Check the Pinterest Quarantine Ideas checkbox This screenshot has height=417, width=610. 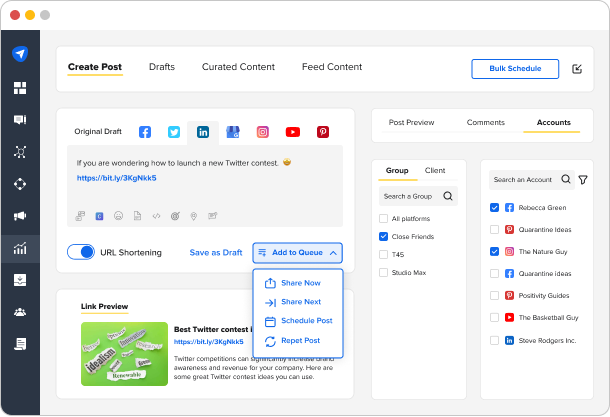[494, 229]
